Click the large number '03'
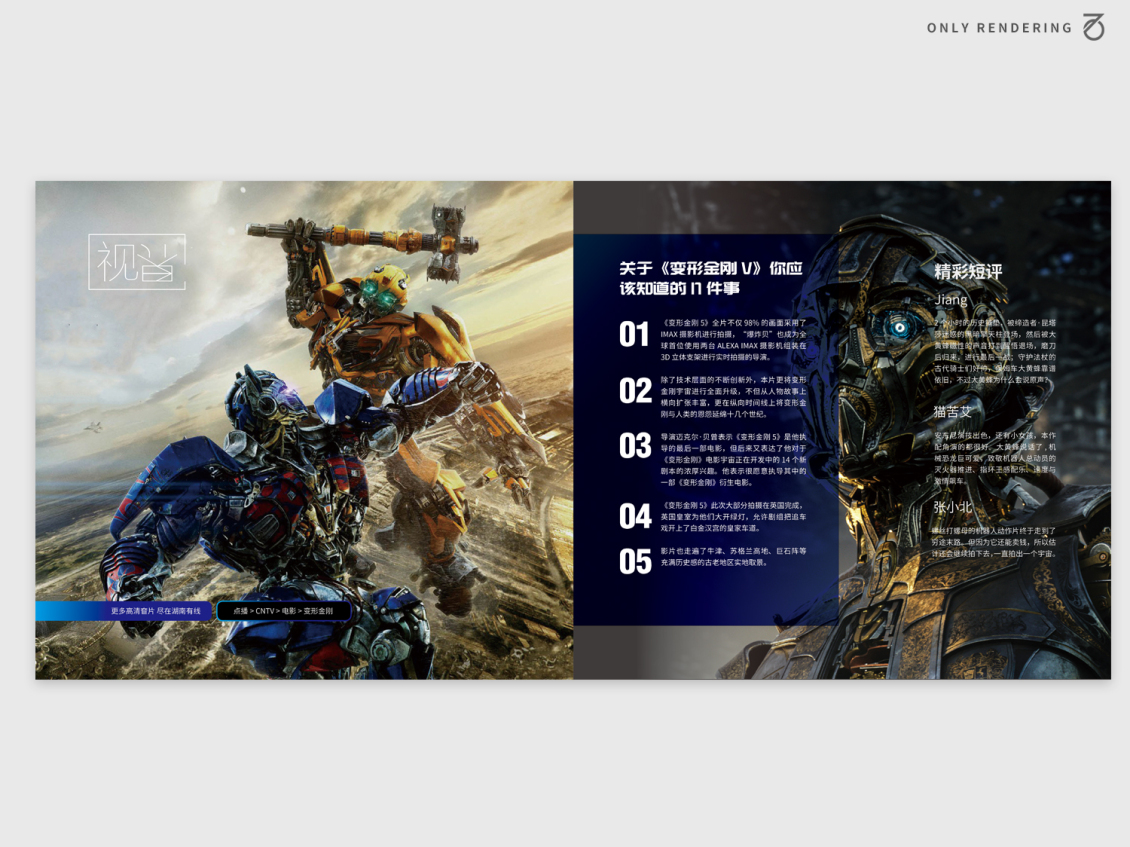 tap(635, 446)
